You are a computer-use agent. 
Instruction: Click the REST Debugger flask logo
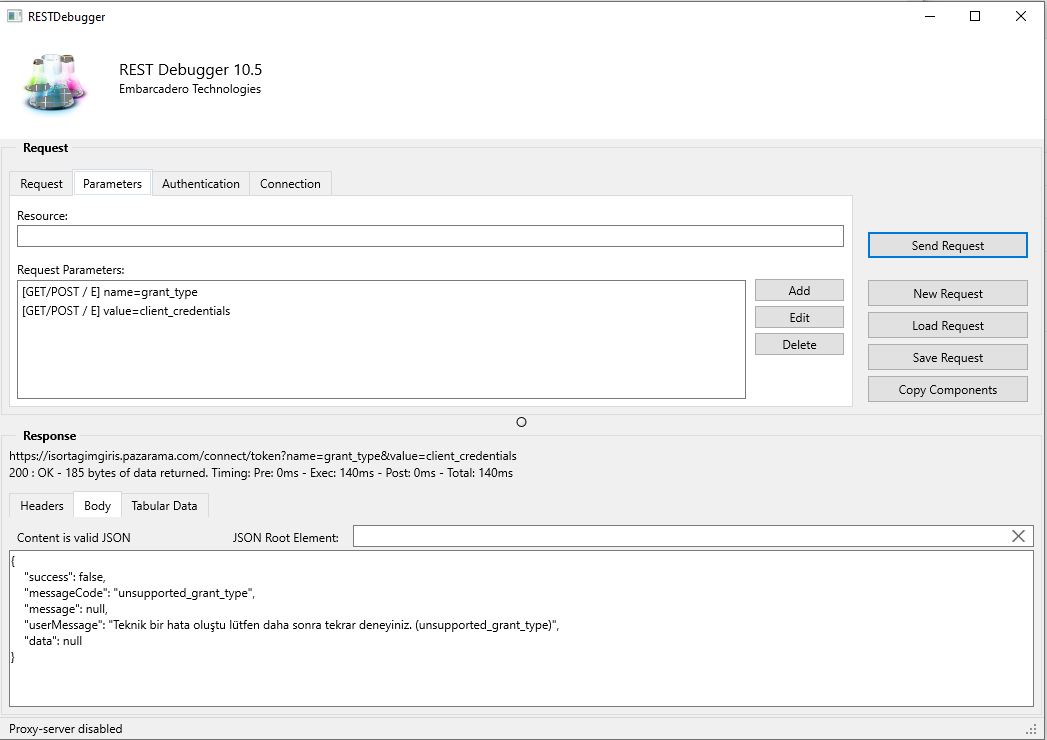55,81
